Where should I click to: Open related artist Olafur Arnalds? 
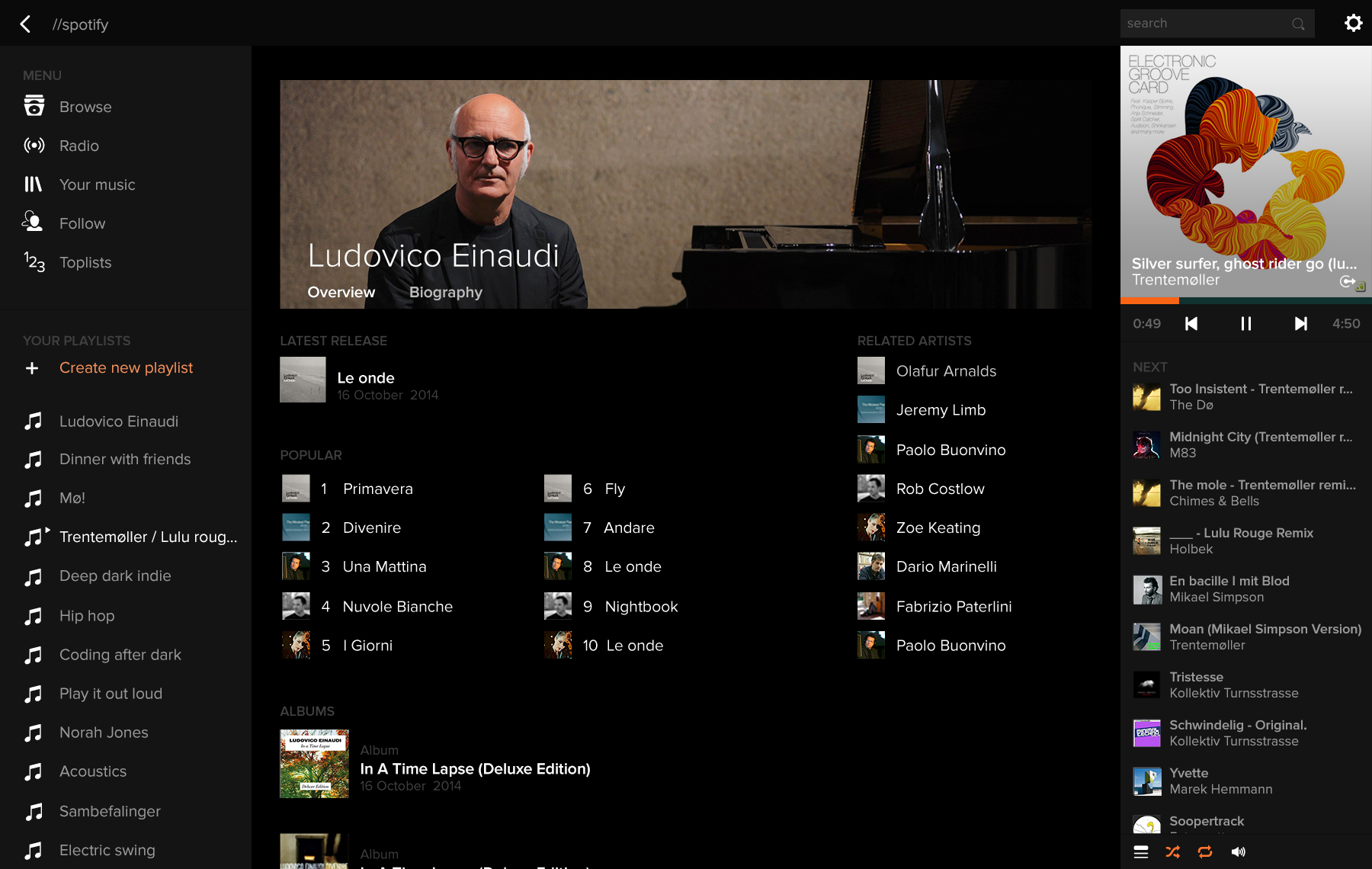click(946, 371)
